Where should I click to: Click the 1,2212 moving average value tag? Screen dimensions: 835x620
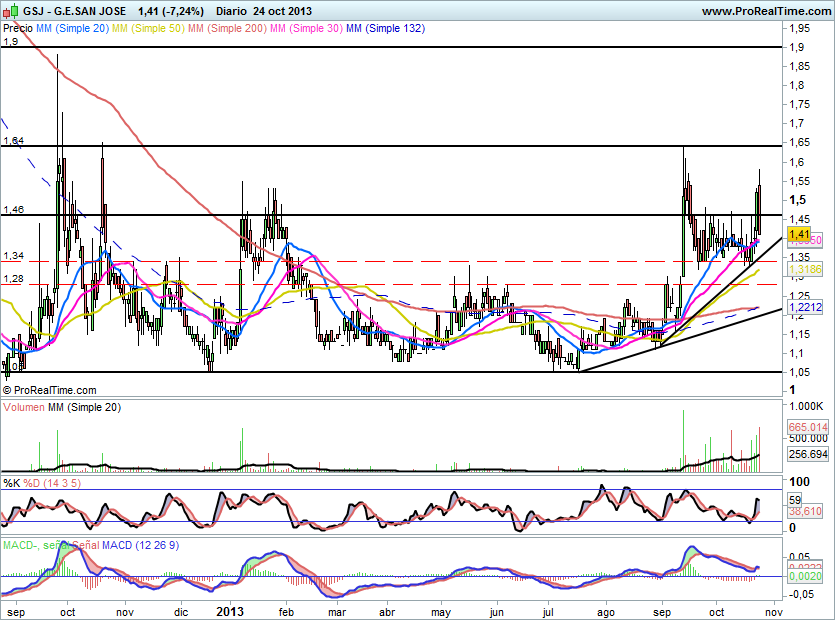(x=804, y=308)
